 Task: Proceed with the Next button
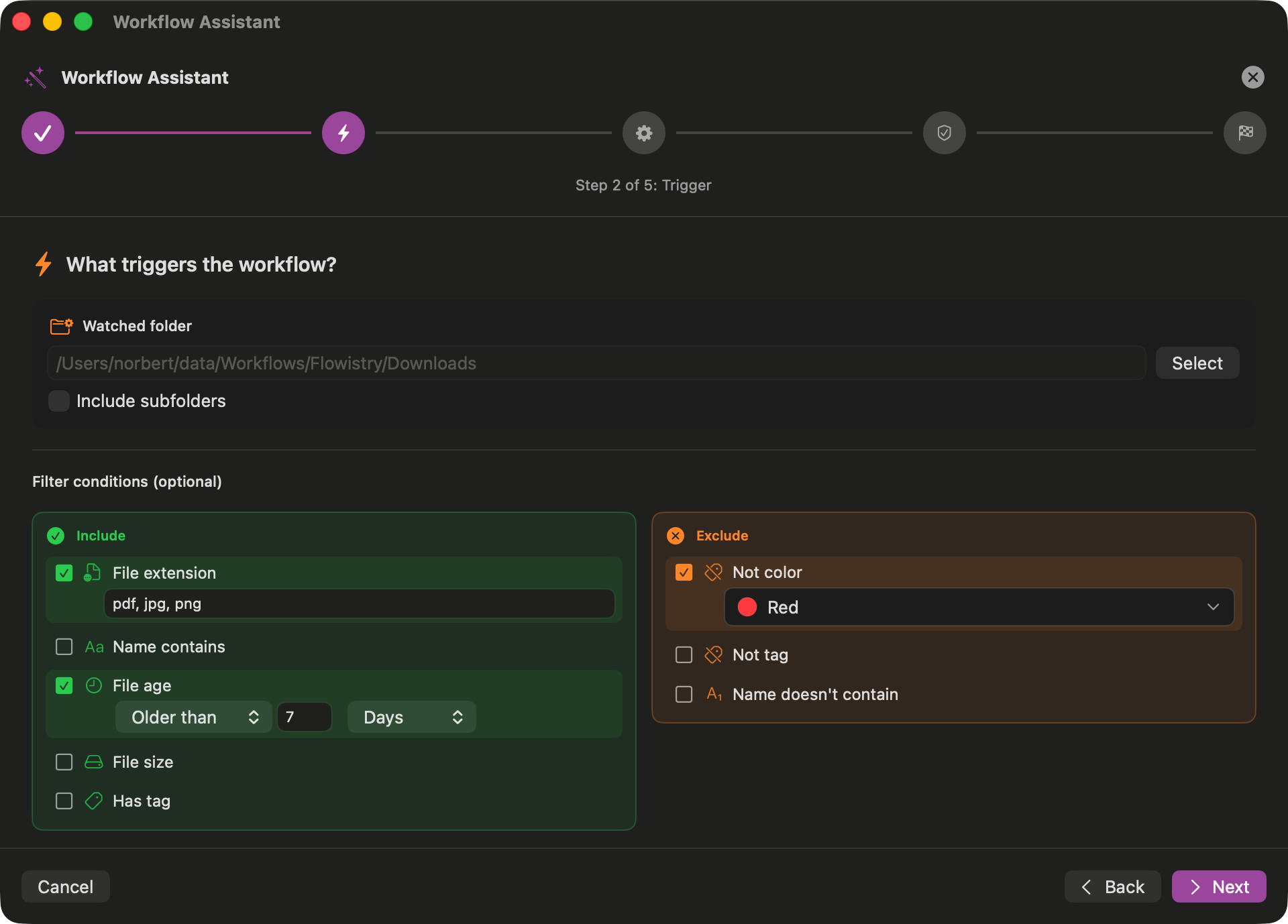click(x=1219, y=886)
